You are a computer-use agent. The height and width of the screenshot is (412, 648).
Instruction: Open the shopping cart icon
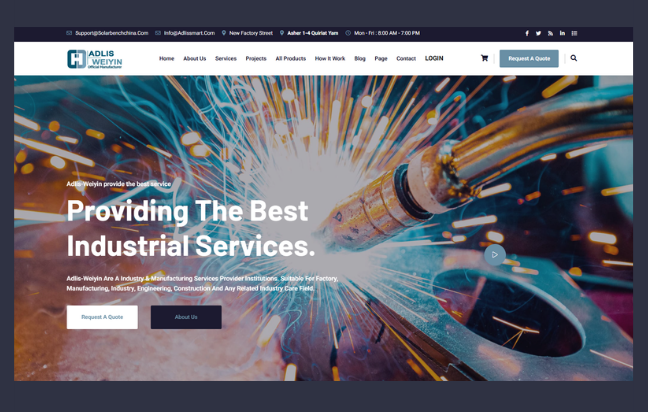point(485,58)
